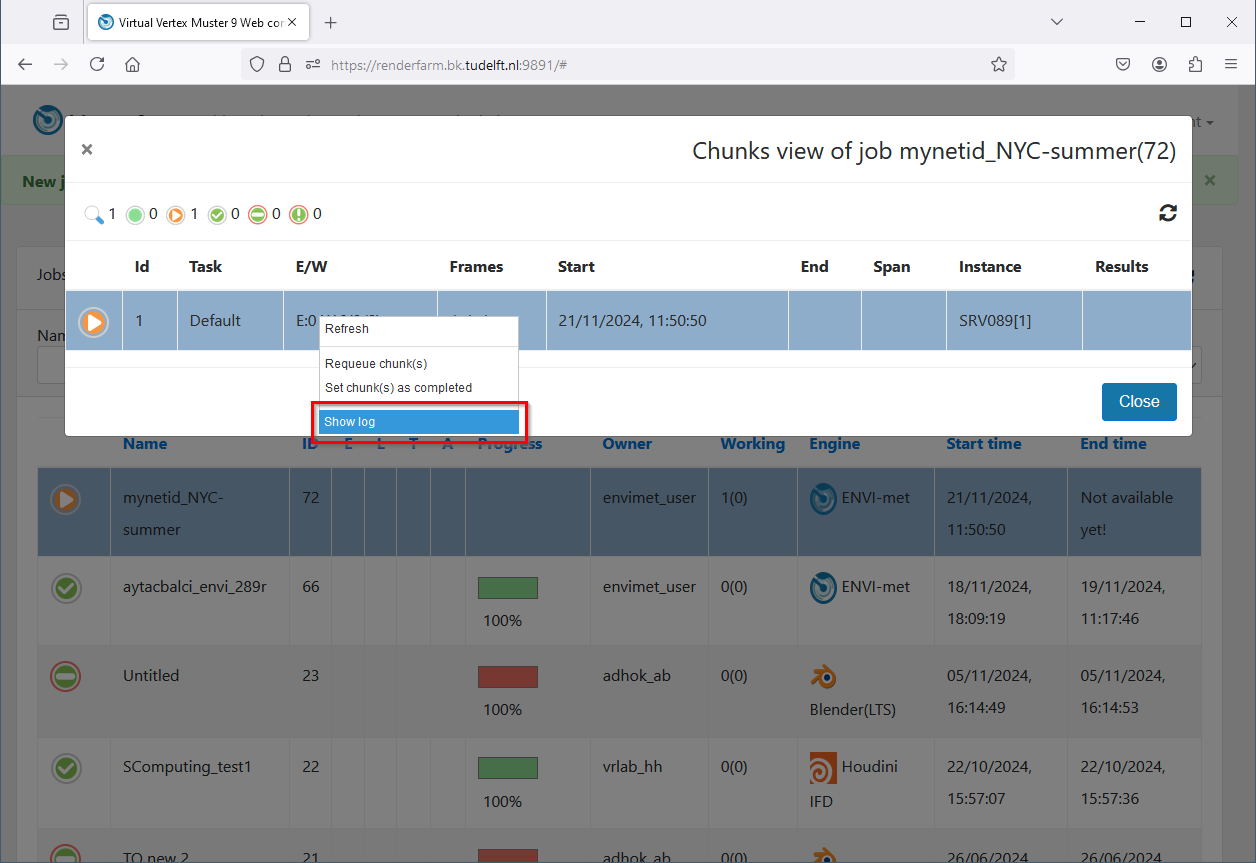Screen dimensions: 1256x863
Task: Toggle the orange in-progress chunk status filter
Action: [x=176, y=214]
